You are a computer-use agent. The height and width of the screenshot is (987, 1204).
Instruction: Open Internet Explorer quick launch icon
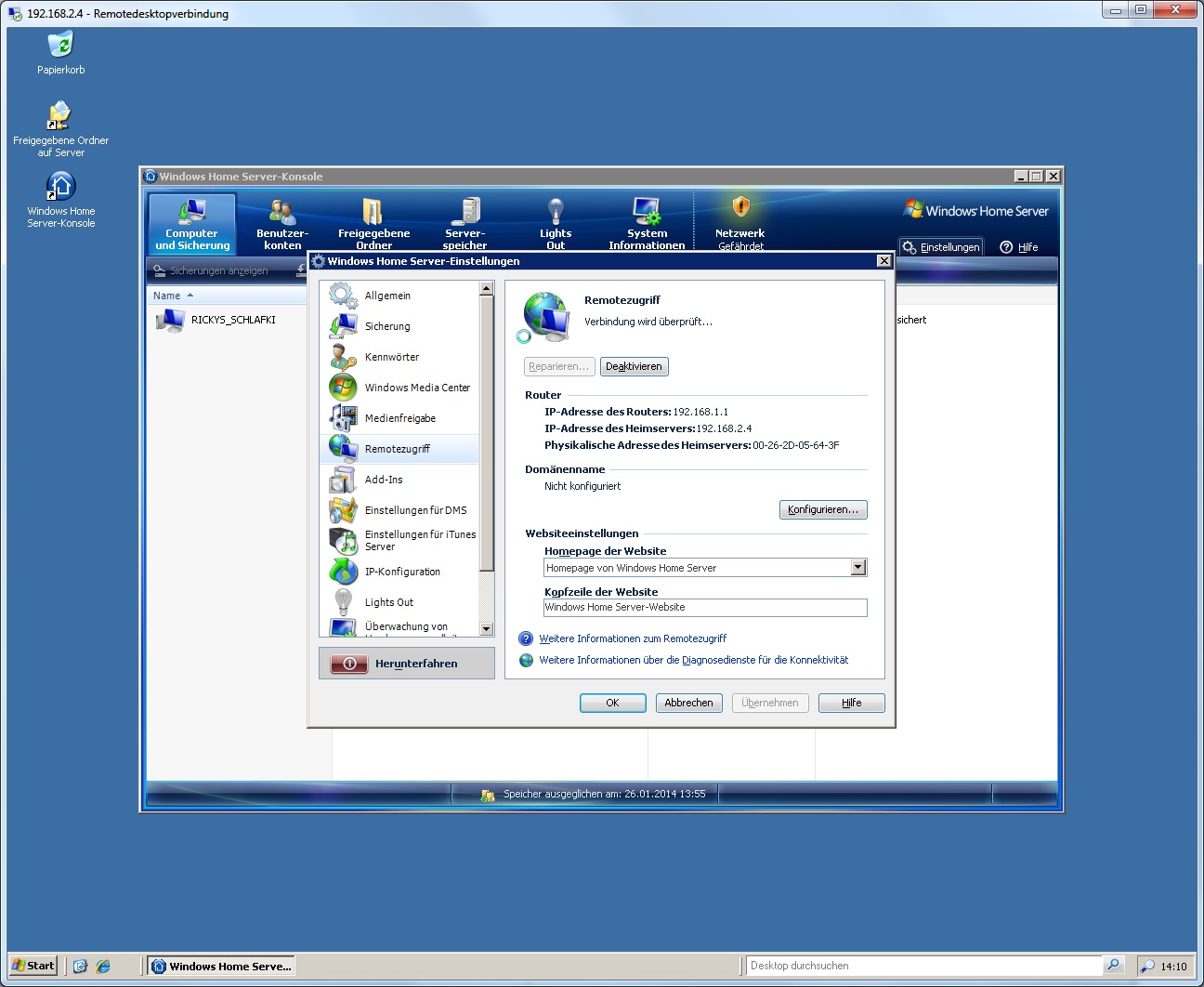[103, 966]
